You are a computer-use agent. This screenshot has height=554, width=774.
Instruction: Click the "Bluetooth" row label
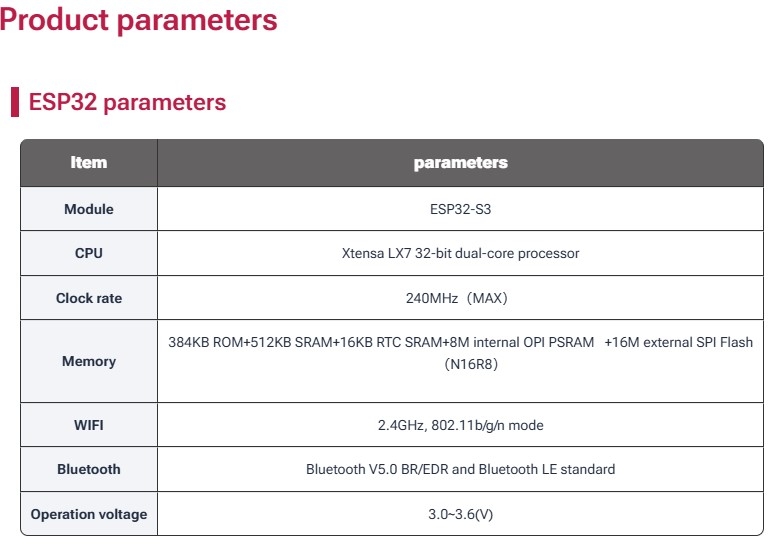coord(89,469)
